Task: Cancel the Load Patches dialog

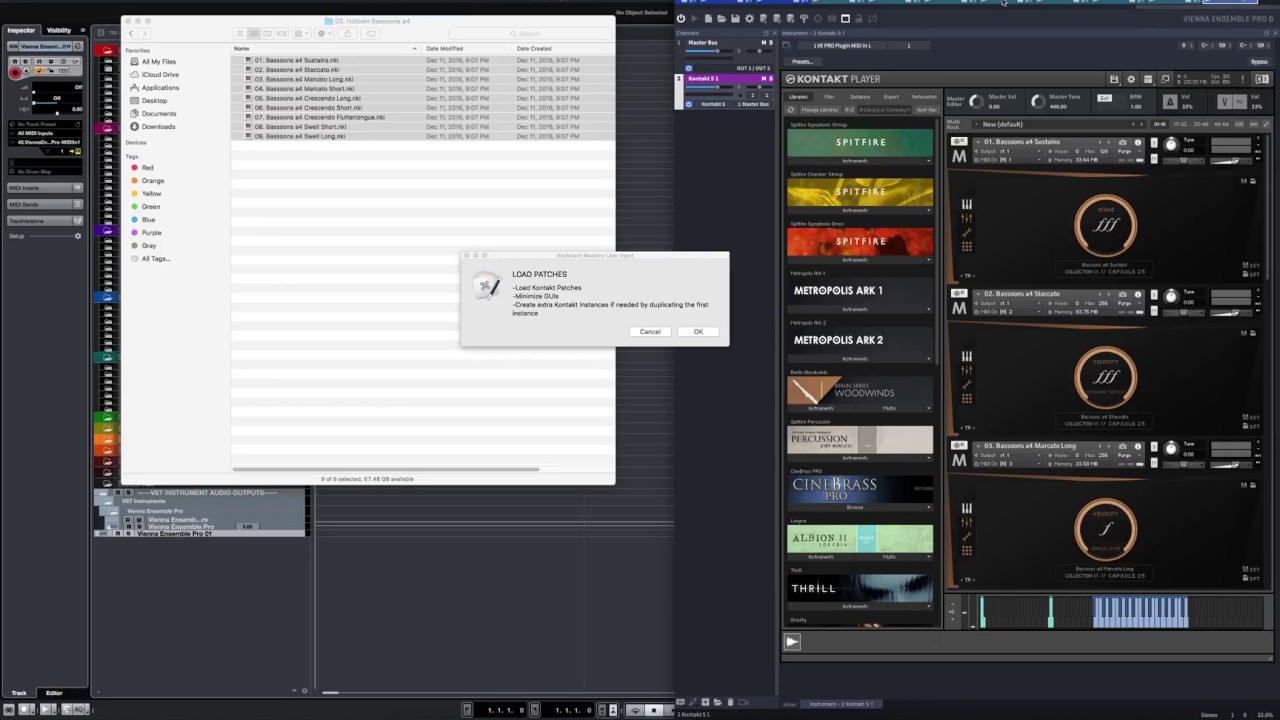Action: [650, 332]
